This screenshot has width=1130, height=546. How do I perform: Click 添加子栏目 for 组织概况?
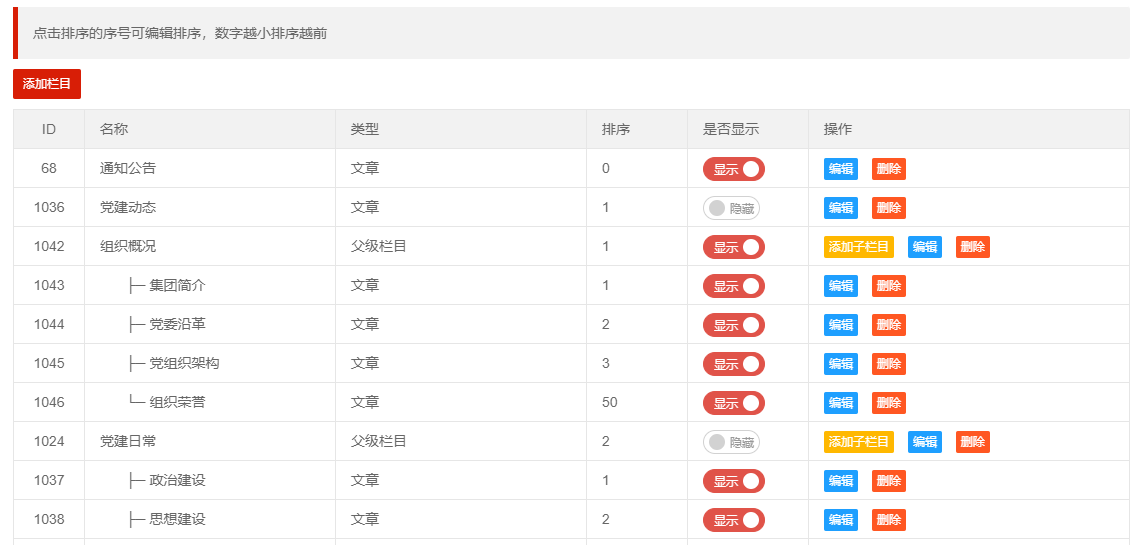point(858,247)
